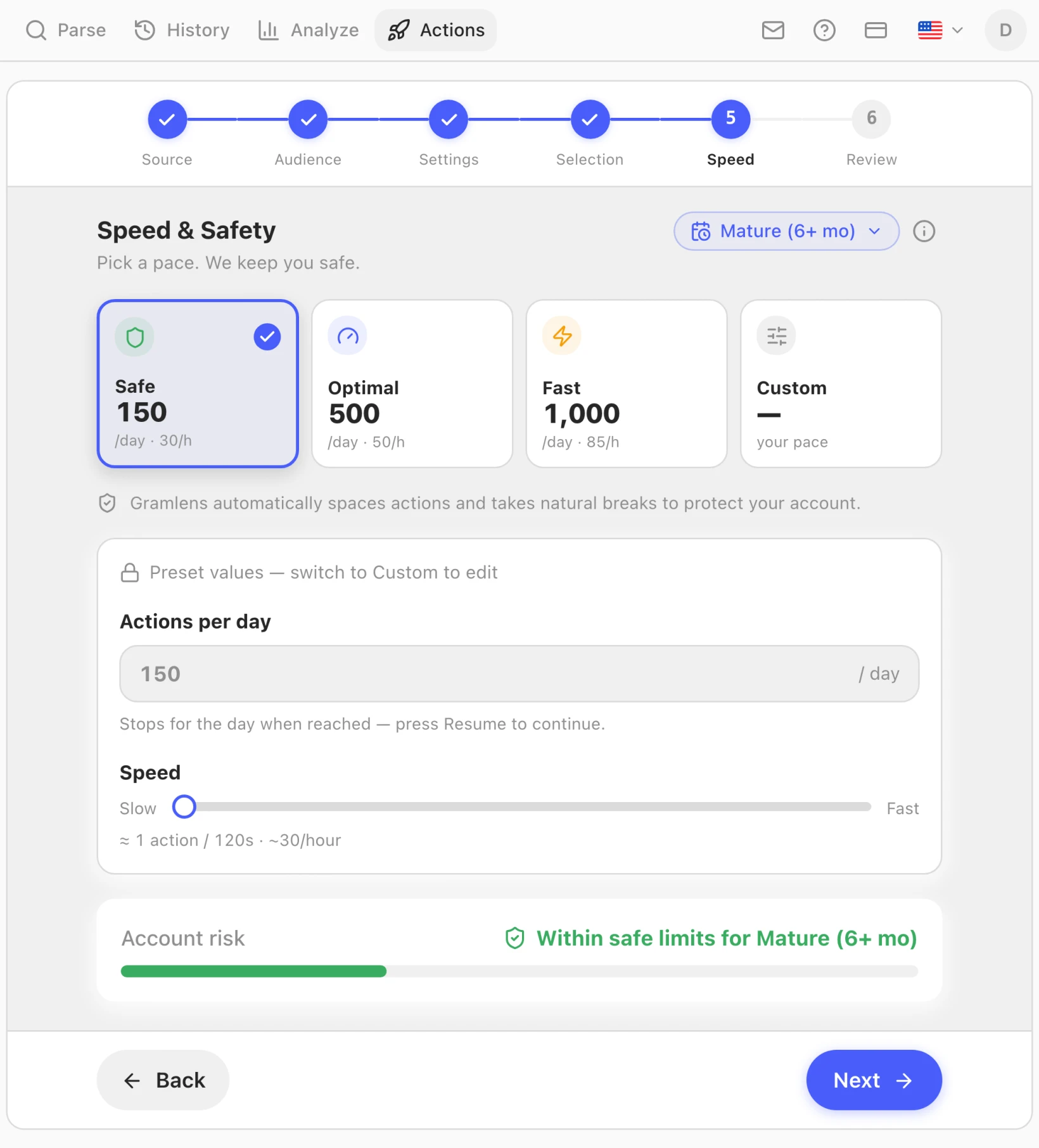Expand the Mature (6+ mo) dropdown
Image resolution: width=1039 pixels, height=1148 pixels.
(786, 231)
